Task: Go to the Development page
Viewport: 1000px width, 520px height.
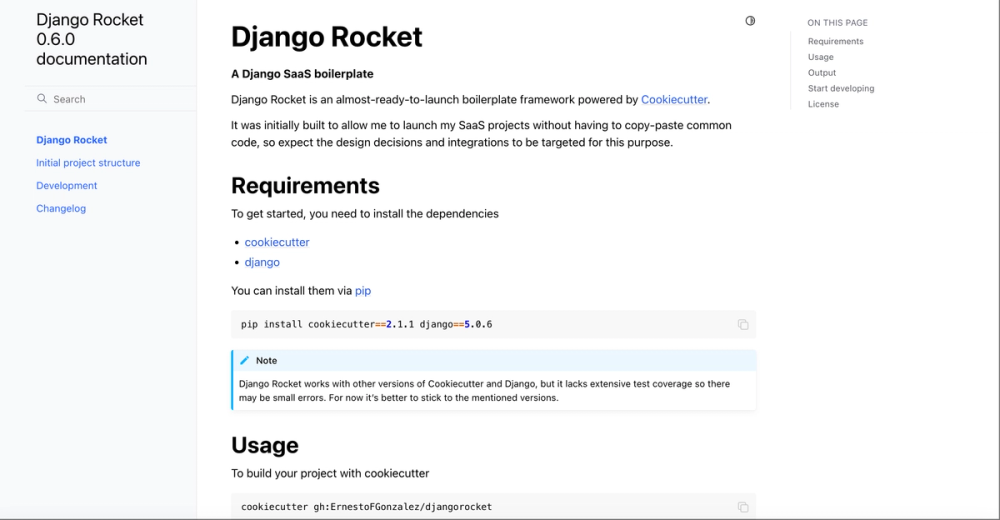Action: [x=66, y=186]
